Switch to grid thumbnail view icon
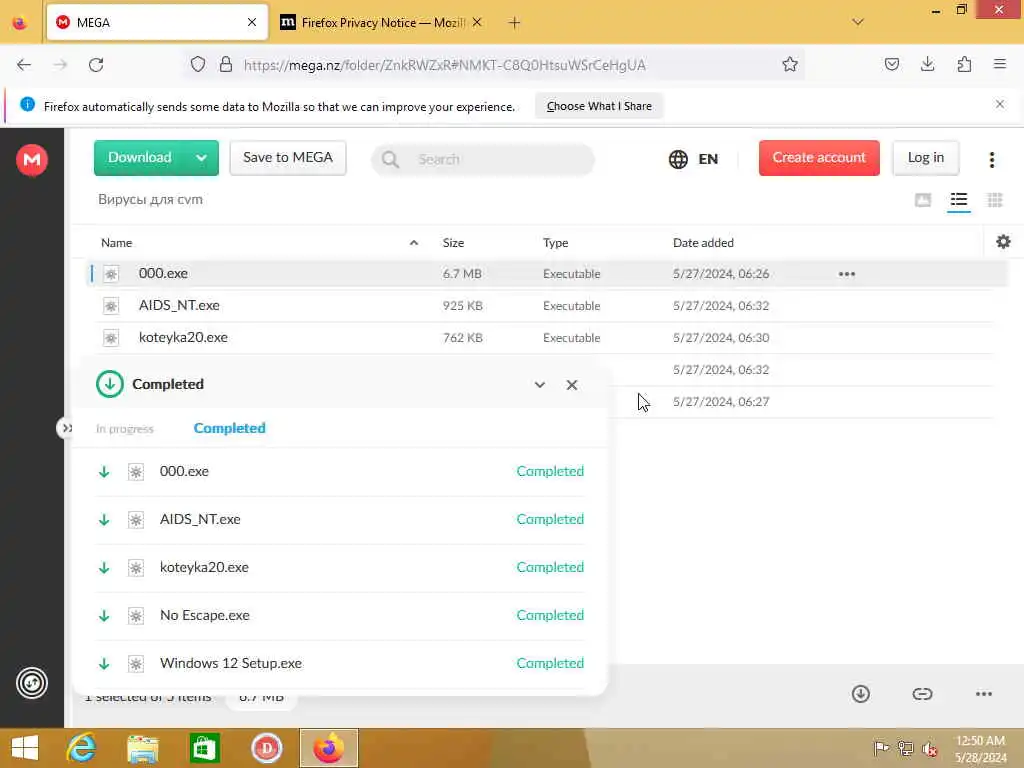The image size is (1024, 768). [995, 200]
